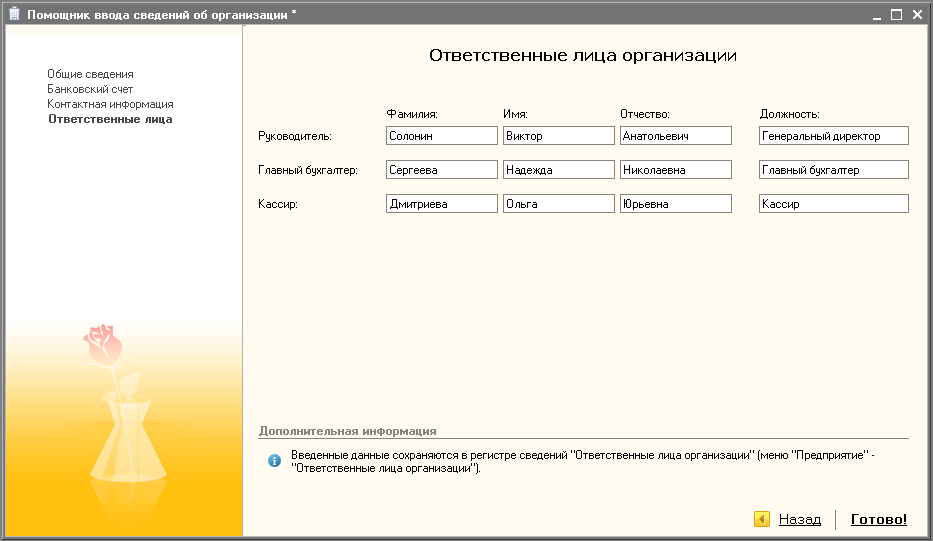
Task: Edit the director's surname field Солонин
Action: [441, 136]
